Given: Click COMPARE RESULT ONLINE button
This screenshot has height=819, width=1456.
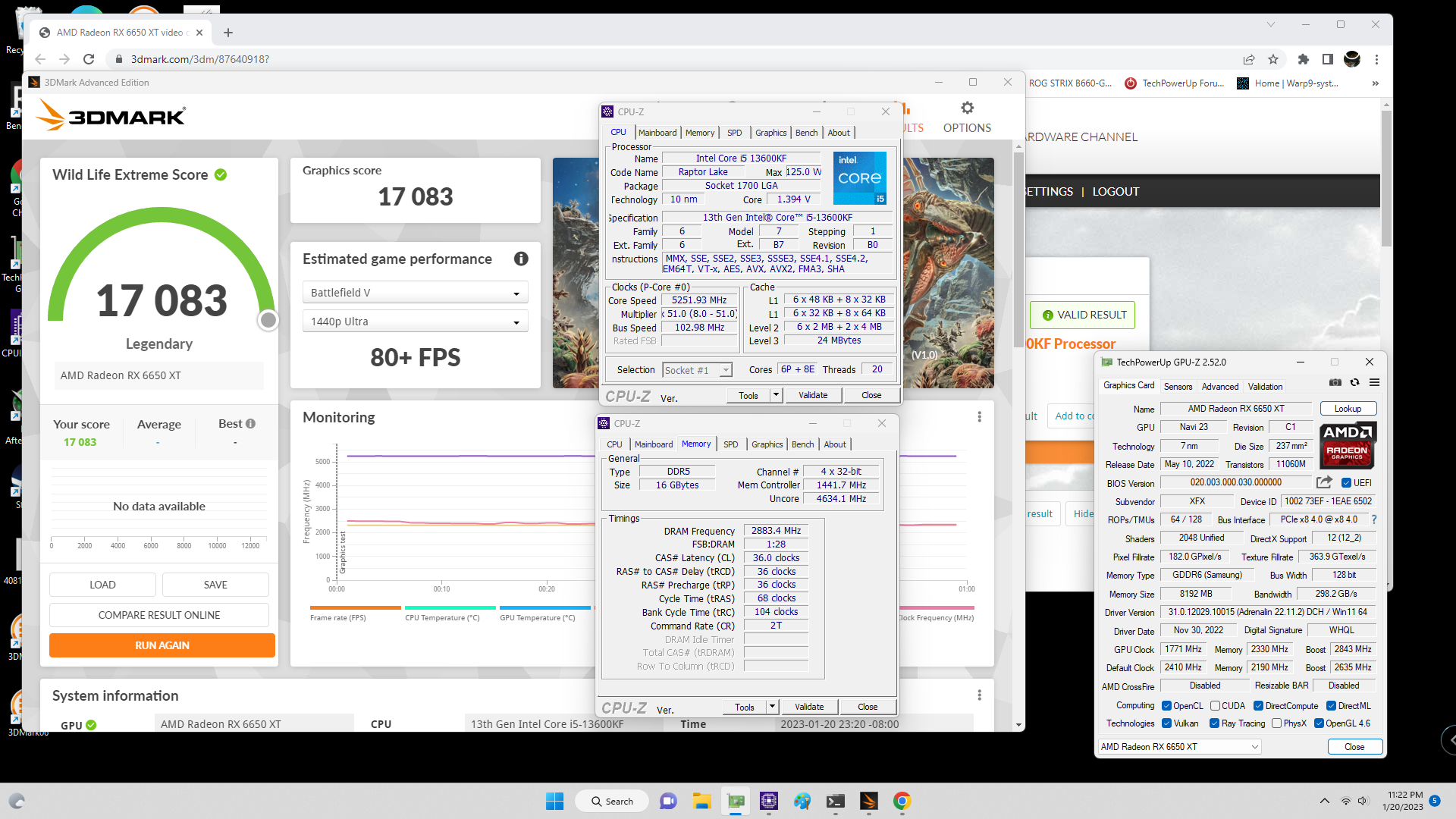Looking at the screenshot, I should pos(159,615).
